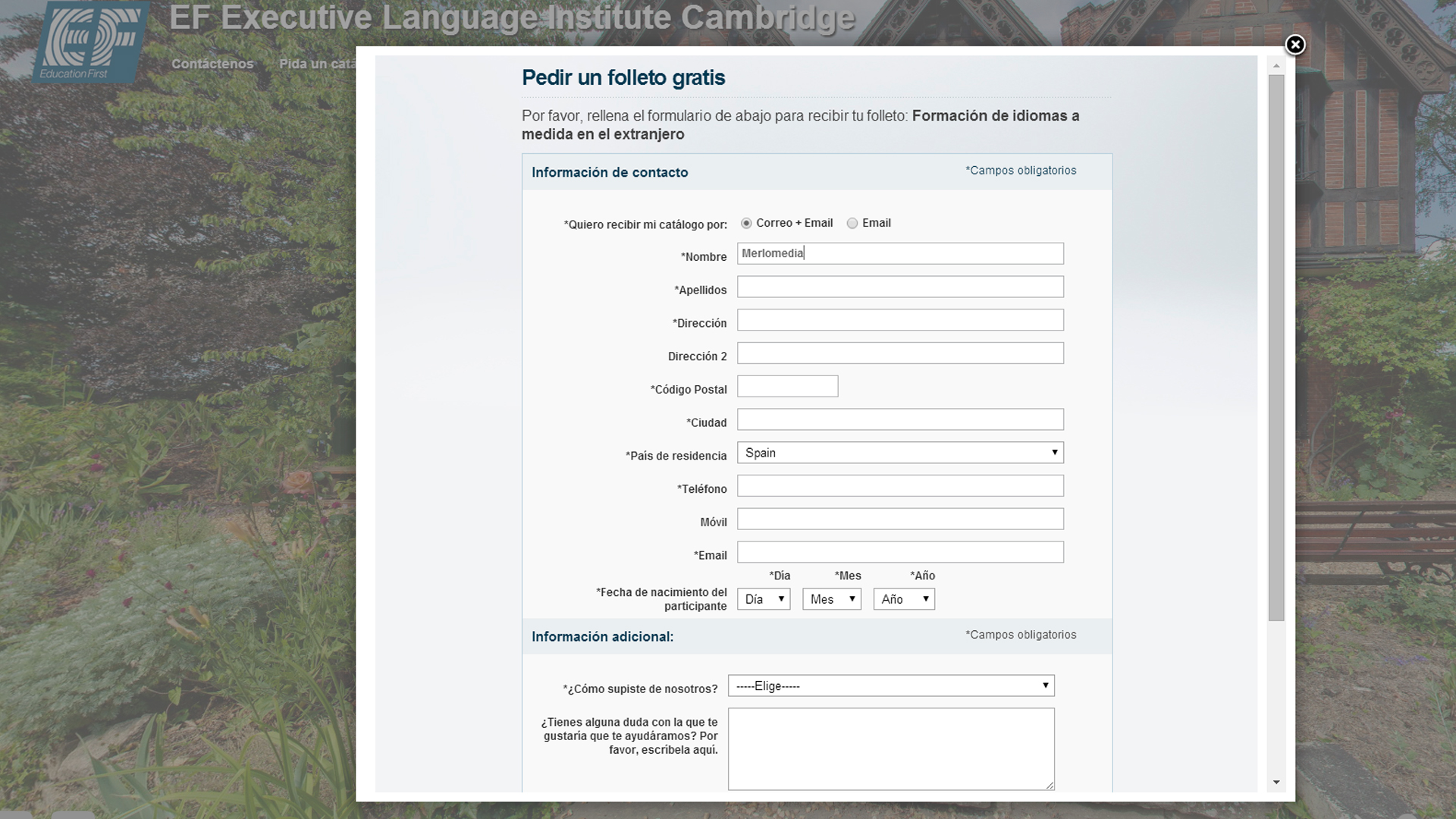Image resolution: width=1456 pixels, height=819 pixels.
Task: Click the Email text field
Action: 899,552
